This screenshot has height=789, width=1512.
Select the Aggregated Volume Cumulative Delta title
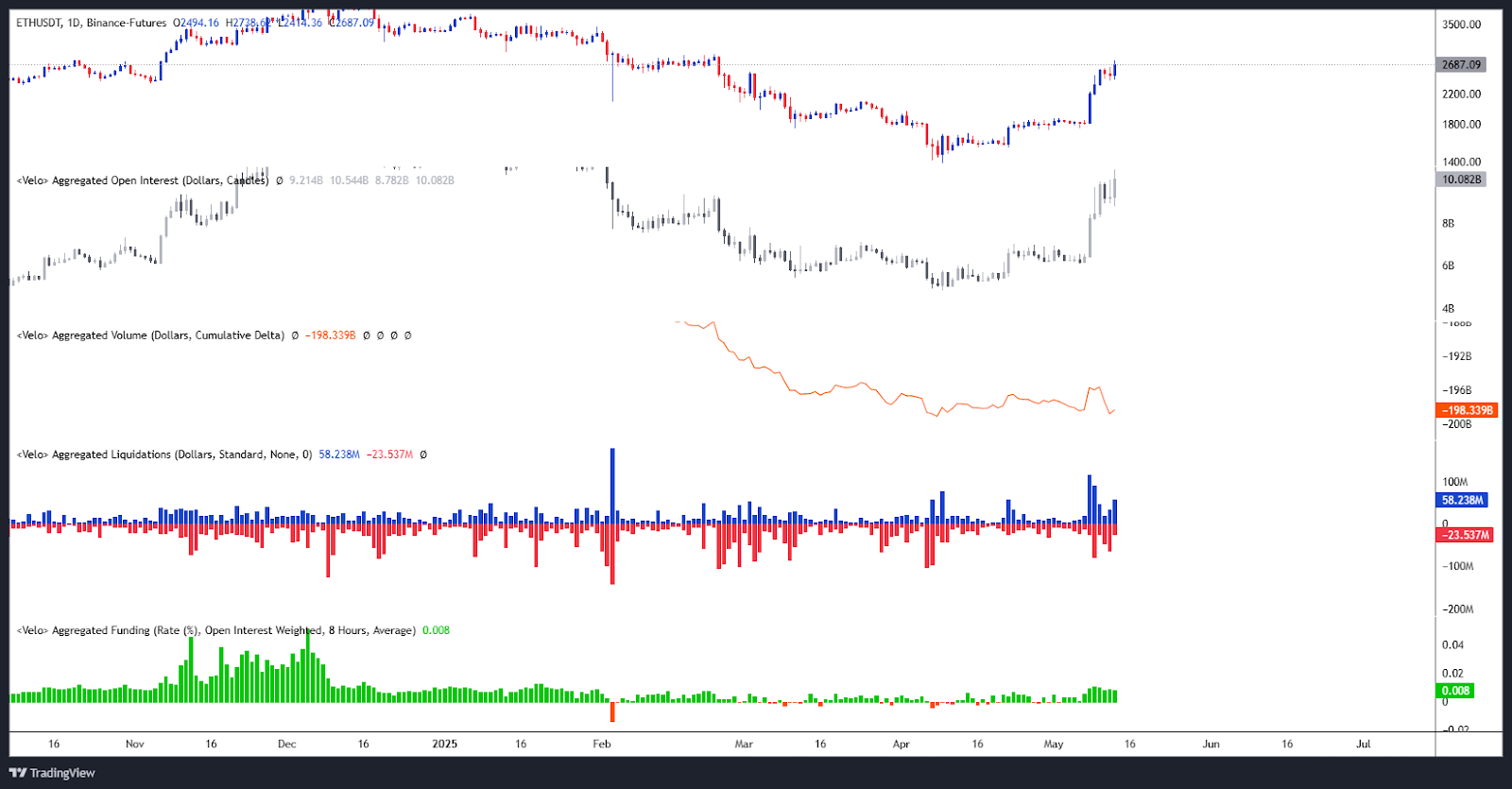click(150, 335)
